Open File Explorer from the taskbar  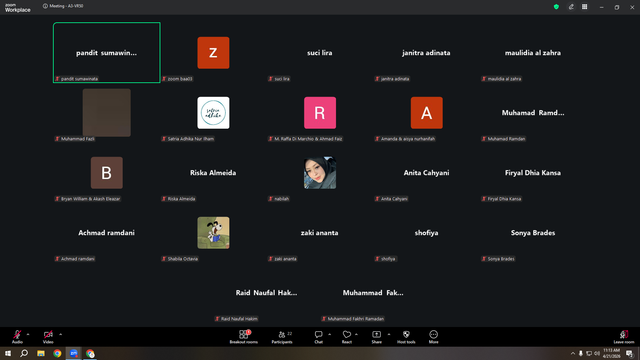41,353
